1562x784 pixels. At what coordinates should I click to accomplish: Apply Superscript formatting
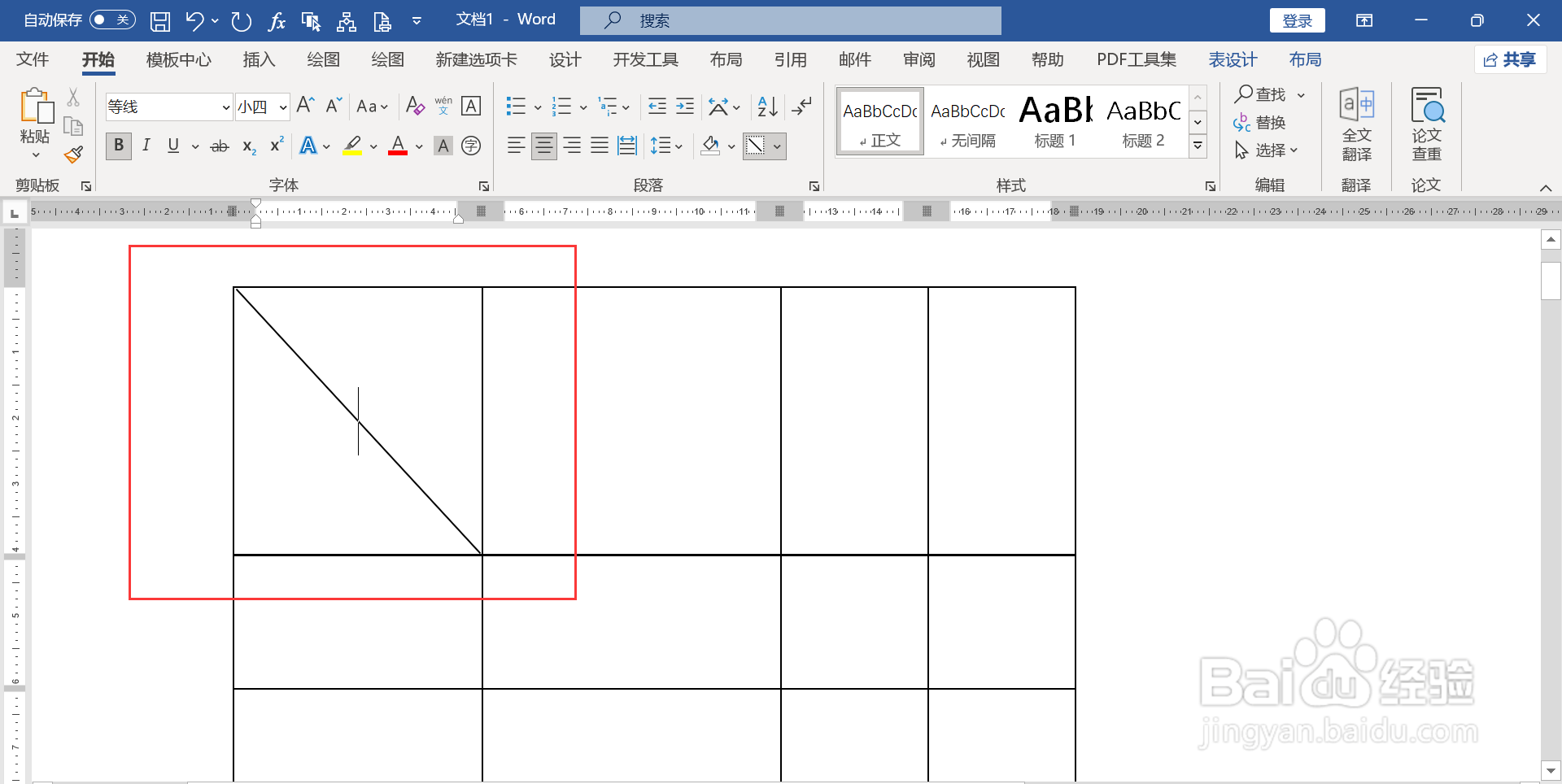[x=277, y=145]
